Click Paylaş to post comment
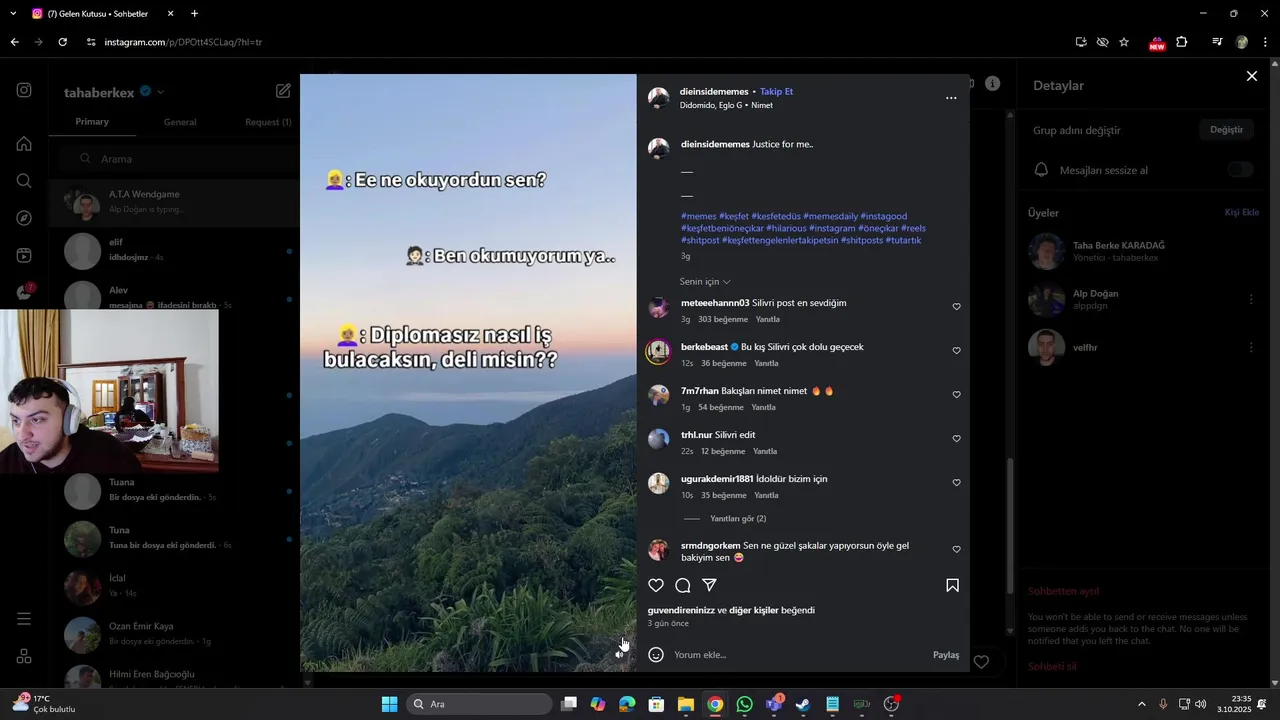The height and width of the screenshot is (720, 1280). (946, 655)
